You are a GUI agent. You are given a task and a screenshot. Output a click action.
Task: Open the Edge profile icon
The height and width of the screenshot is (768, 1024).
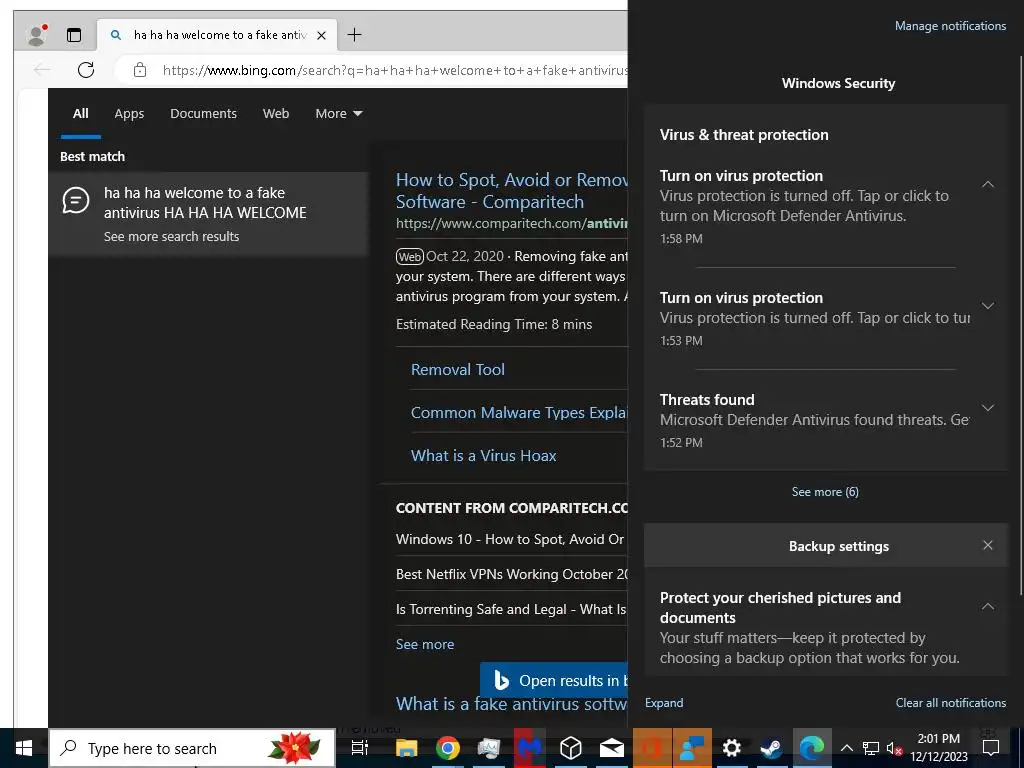pos(37,35)
